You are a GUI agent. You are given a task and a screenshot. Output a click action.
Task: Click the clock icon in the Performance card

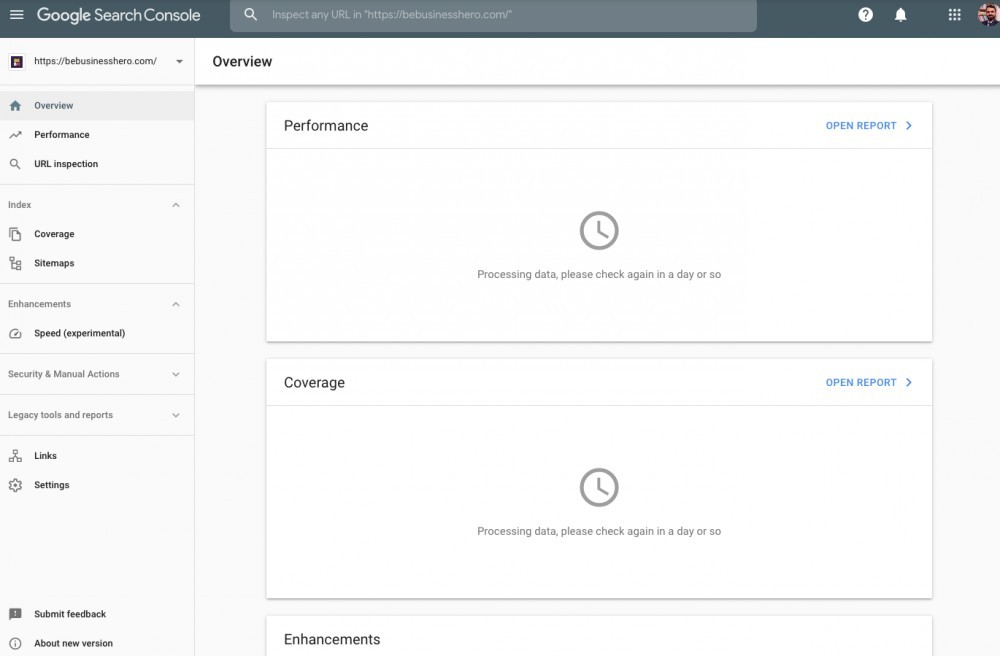599,230
